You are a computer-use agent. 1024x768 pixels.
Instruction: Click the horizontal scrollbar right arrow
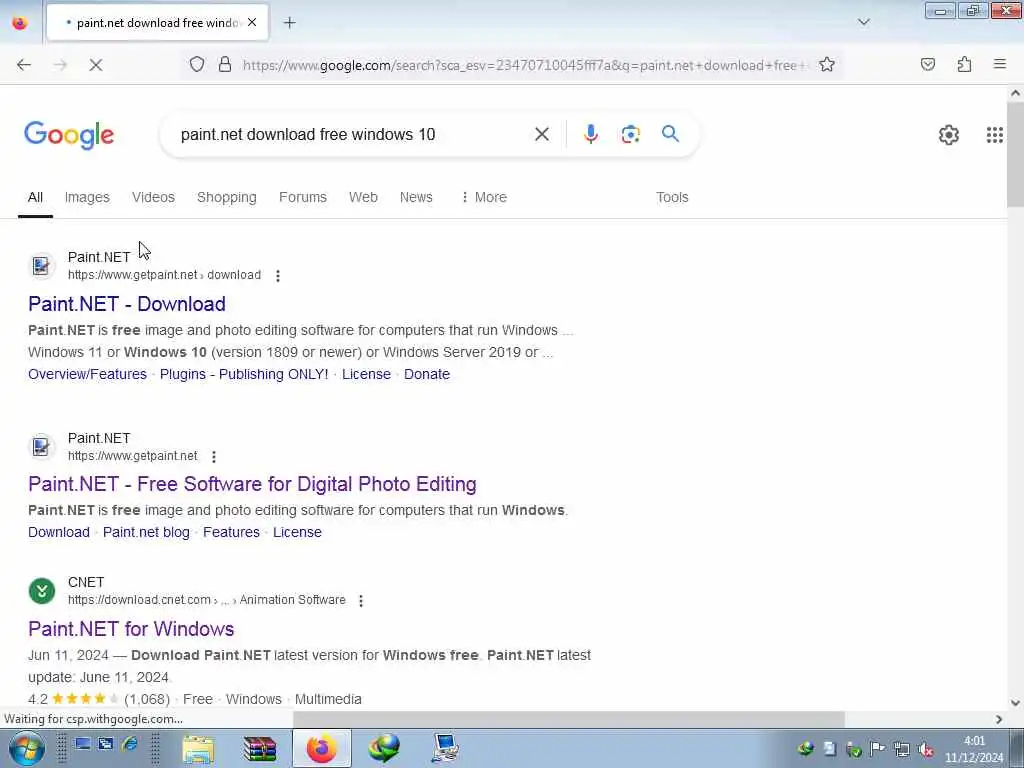(x=999, y=719)
